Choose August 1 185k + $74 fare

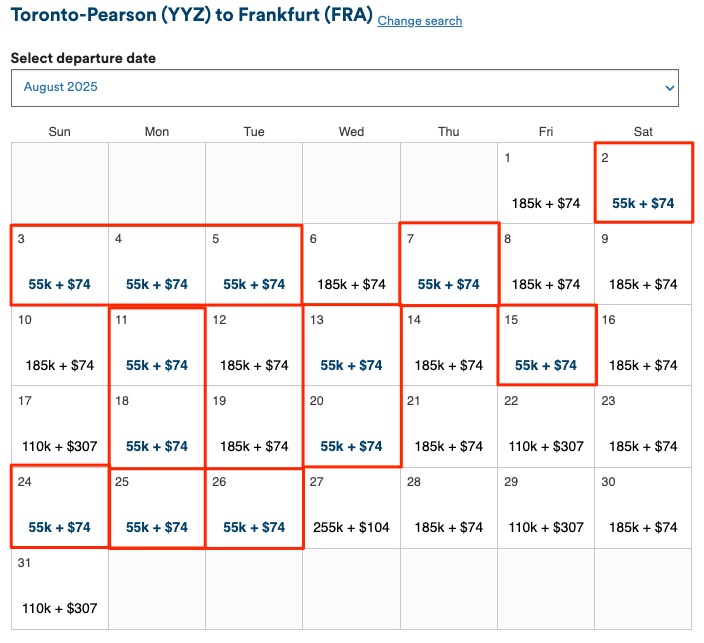546,203
